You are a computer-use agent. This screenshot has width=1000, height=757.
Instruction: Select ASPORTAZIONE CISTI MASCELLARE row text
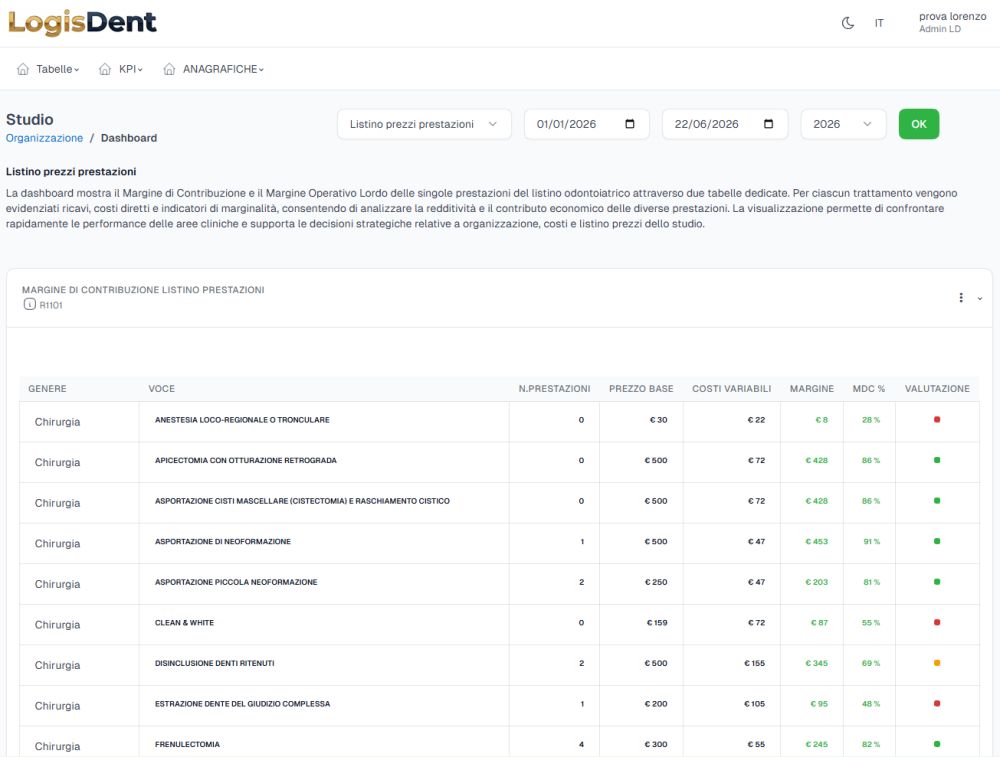[x=302, y=501]
